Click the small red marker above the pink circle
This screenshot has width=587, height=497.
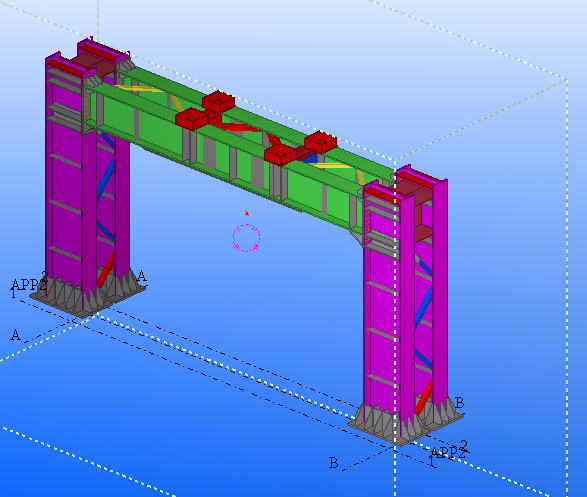[247, 213]
